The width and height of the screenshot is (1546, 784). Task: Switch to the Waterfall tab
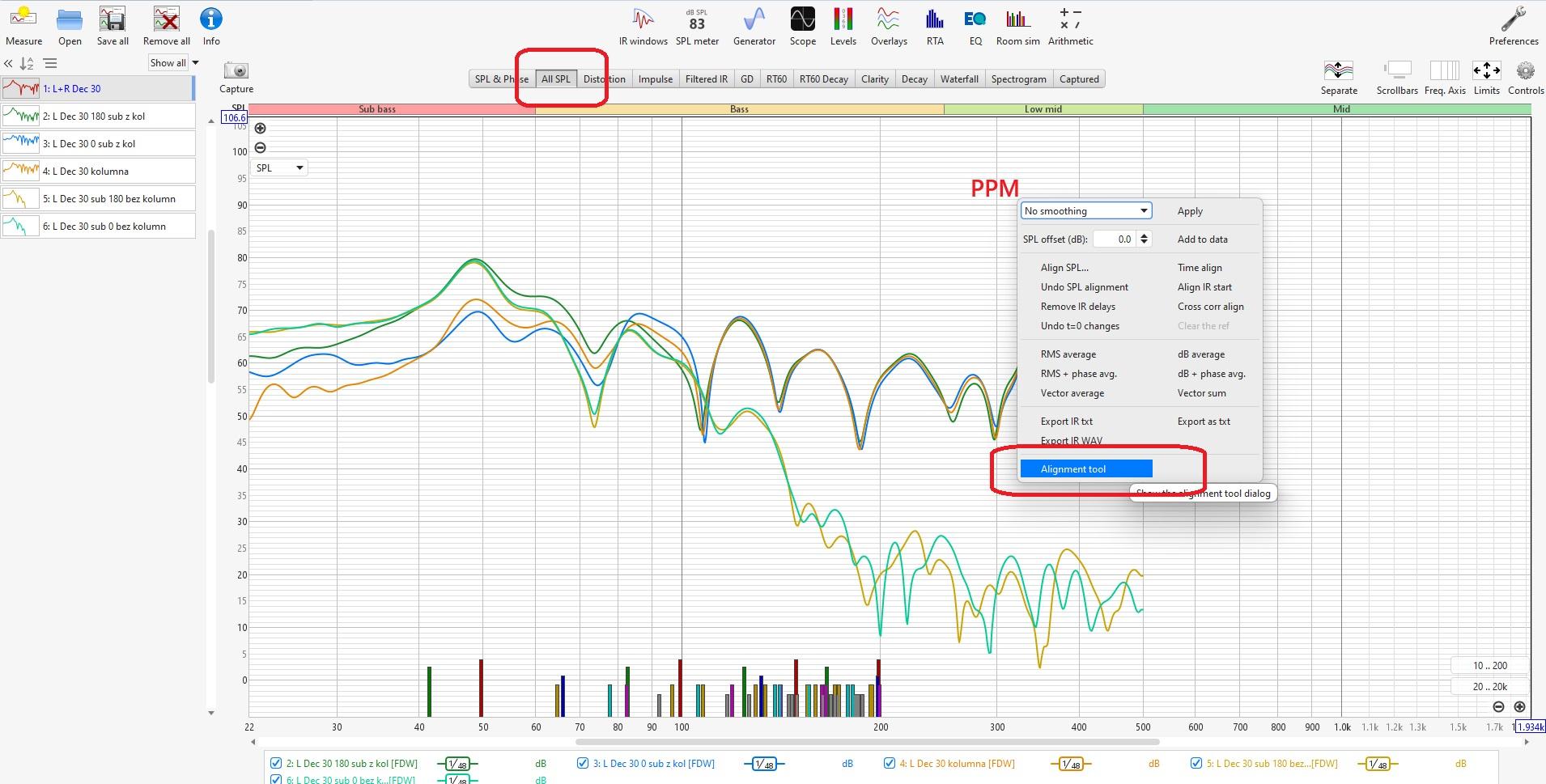(959, 79)
